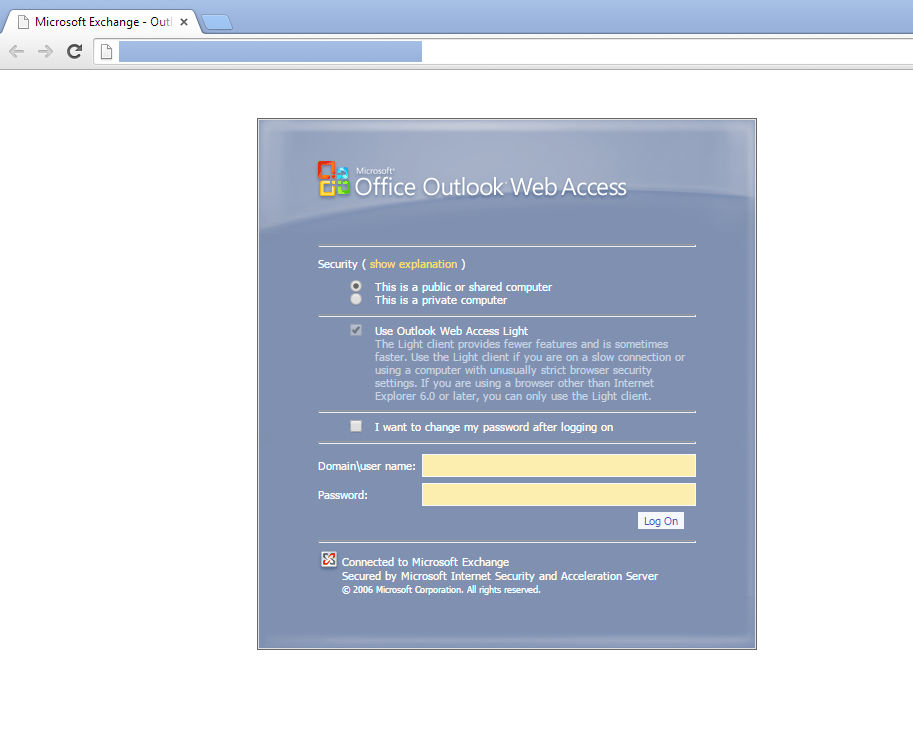Click the page info icon in address bar
Screen dimensions: 913x749
coord(106,52)
